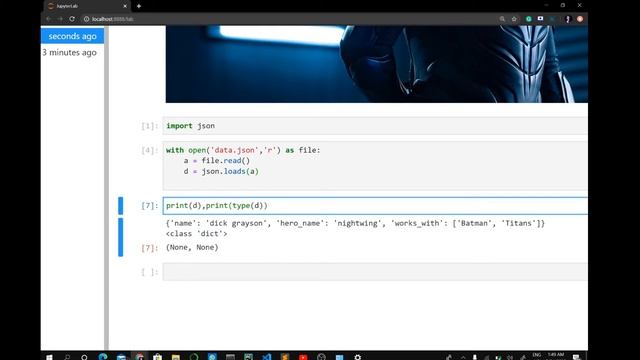Open the taskbar clock showing 1:49 AM
Image resolution: width=640 pixels, height=360 pixels.
tap(556, 356)
